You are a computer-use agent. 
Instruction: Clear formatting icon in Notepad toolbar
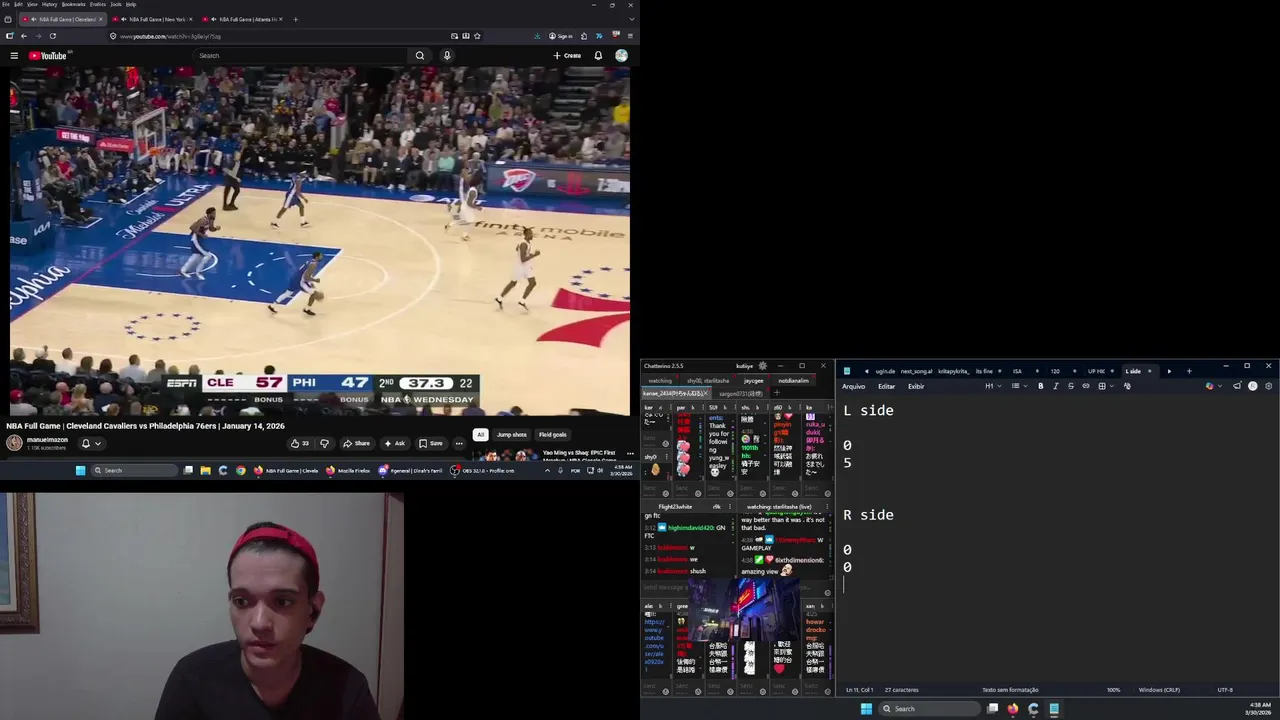1127,386
